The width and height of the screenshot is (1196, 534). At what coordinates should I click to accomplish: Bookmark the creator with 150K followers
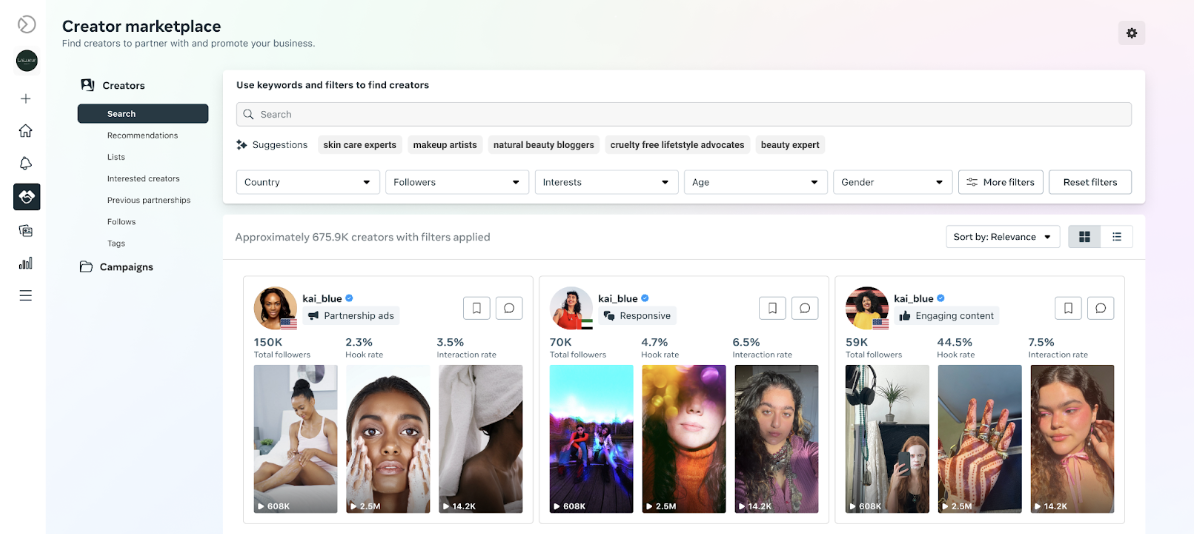(477, 308)
